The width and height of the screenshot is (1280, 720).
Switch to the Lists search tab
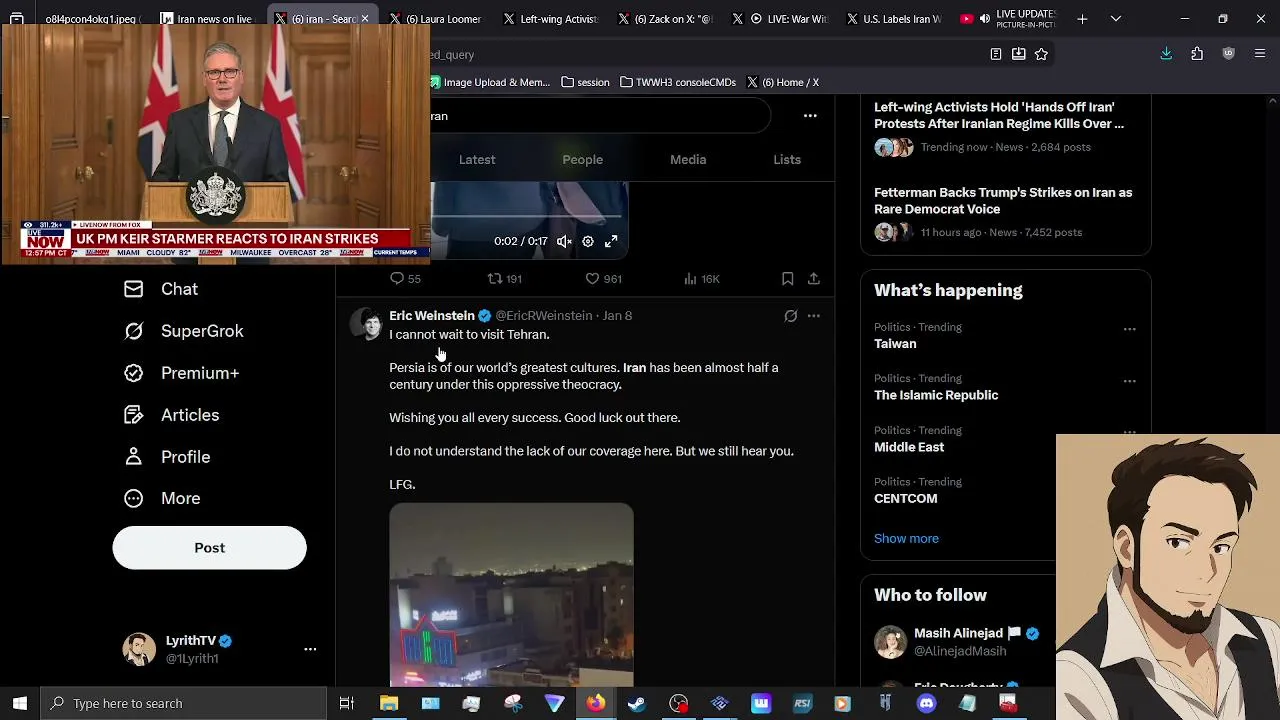pos(787,160)
